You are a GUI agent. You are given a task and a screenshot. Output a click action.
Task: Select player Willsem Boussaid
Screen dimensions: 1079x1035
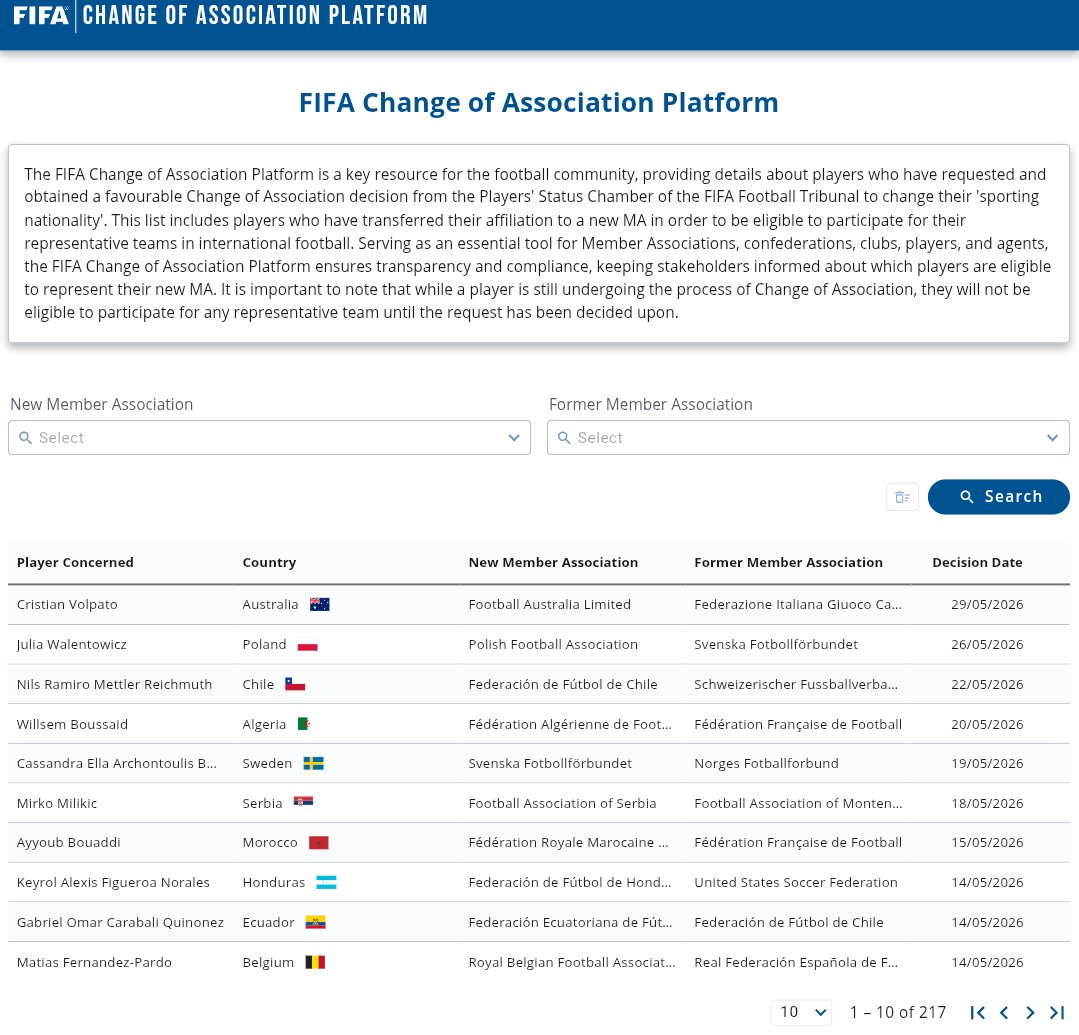[72, 724]
